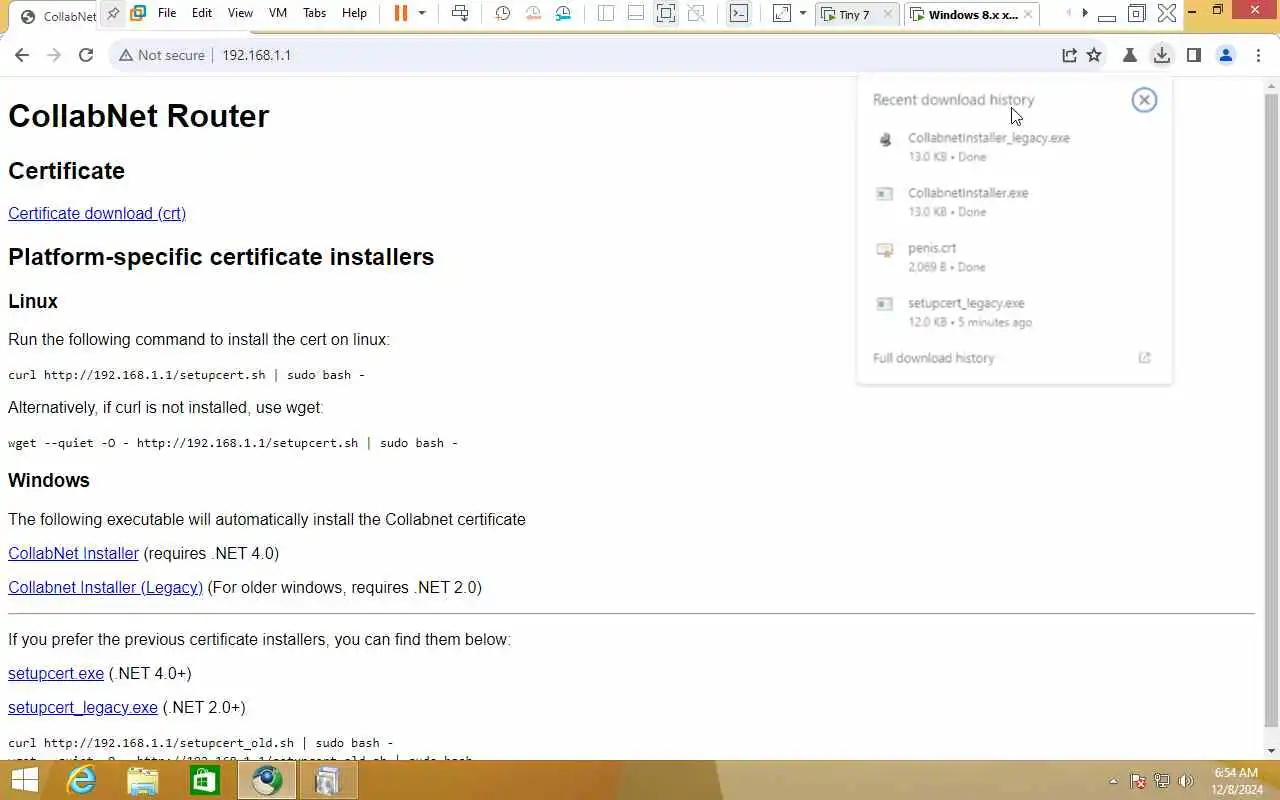Open the browser three-dot menu
The height and width of the screenshot is (800, 1280).
click(1258, 55)
